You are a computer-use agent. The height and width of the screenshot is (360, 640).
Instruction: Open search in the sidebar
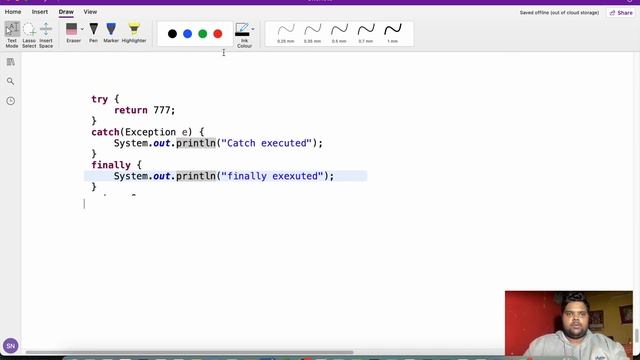tap(11, 82)
